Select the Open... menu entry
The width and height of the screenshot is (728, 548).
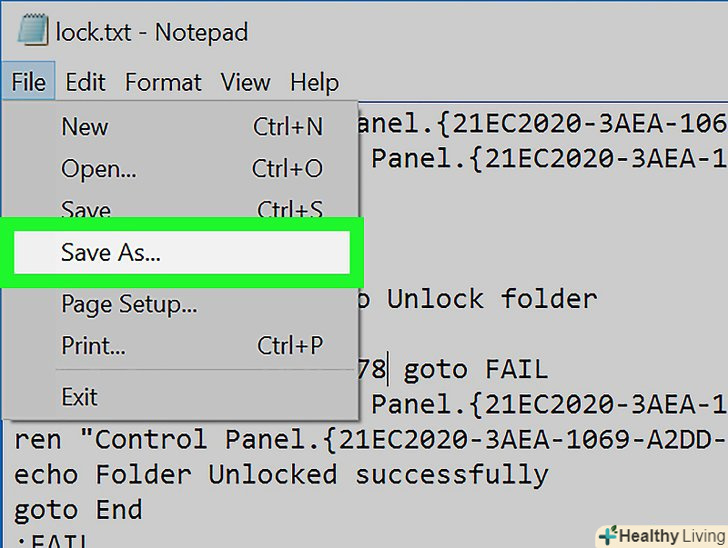click(99, 169)
